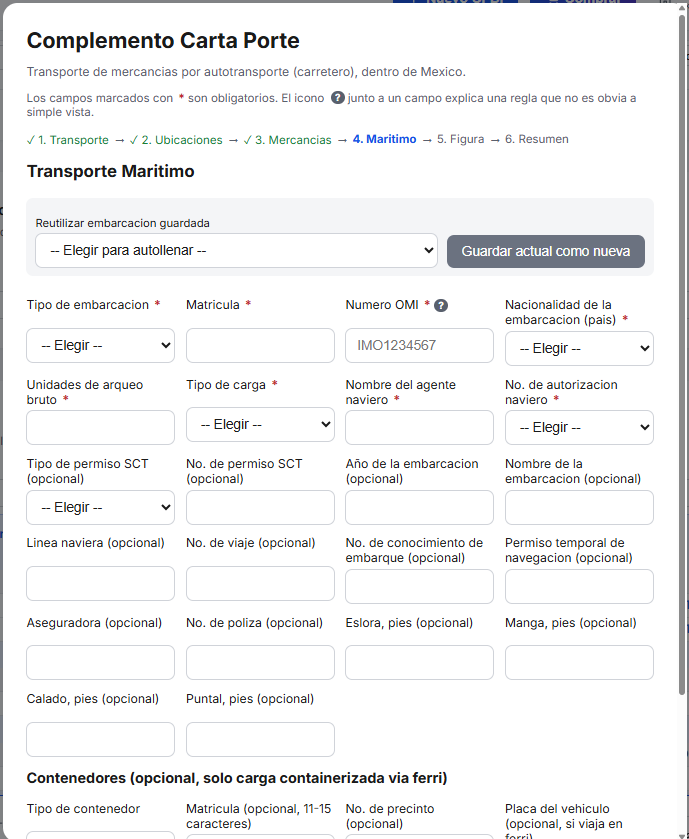The width and height of the screenshot is (689, 839).
Task: Jump to step 5. Figura
Action: pyautogui.click(x=460, y=139)
